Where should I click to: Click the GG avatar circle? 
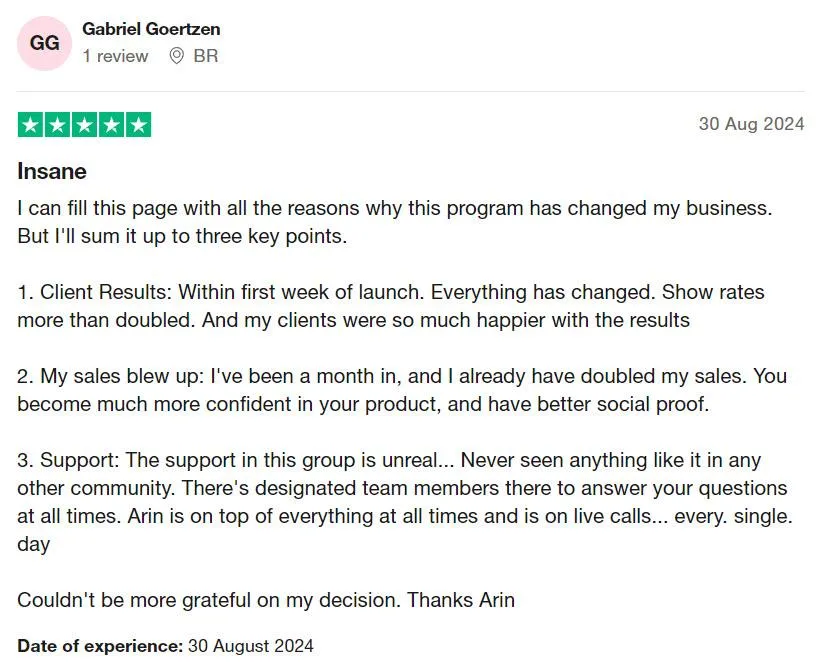[x=44, y=43]
